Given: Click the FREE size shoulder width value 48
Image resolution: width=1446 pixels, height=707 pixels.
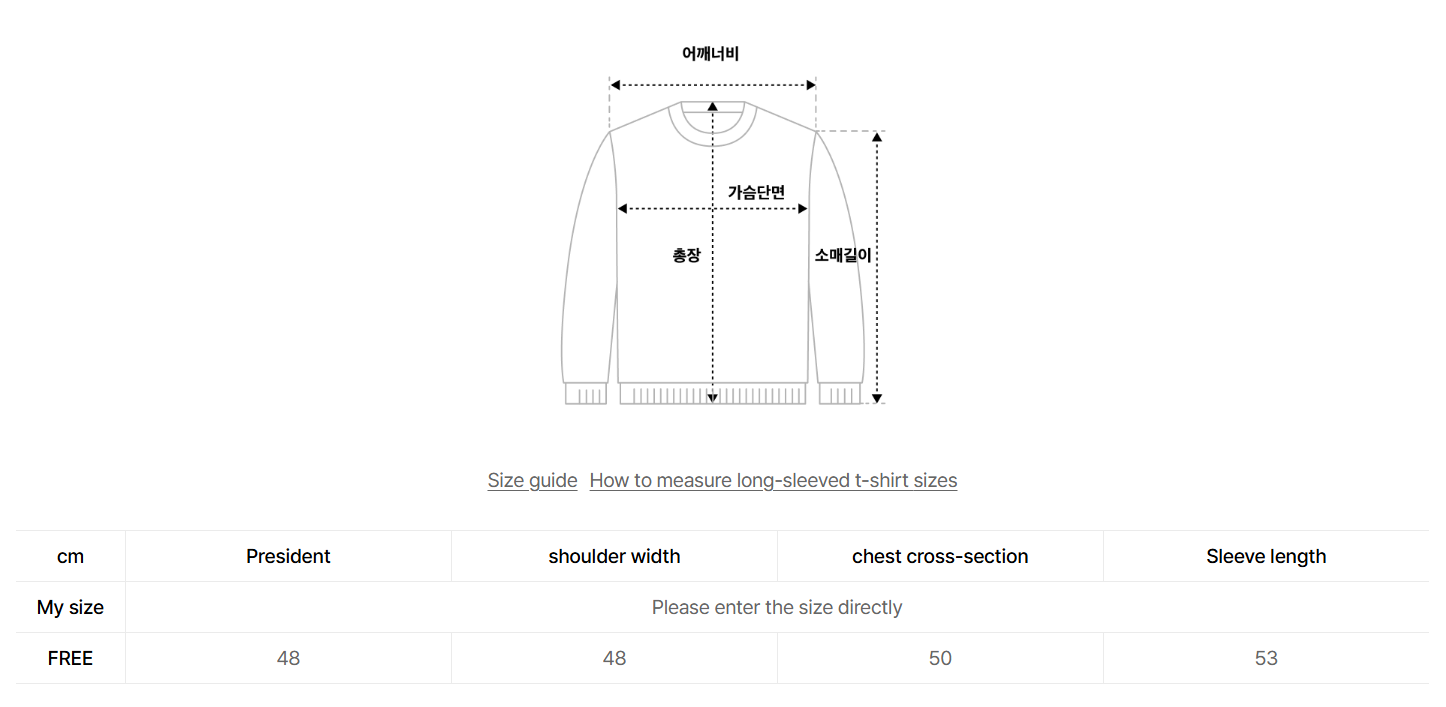Looking at the screenshot, I should (x=614, y=659).
